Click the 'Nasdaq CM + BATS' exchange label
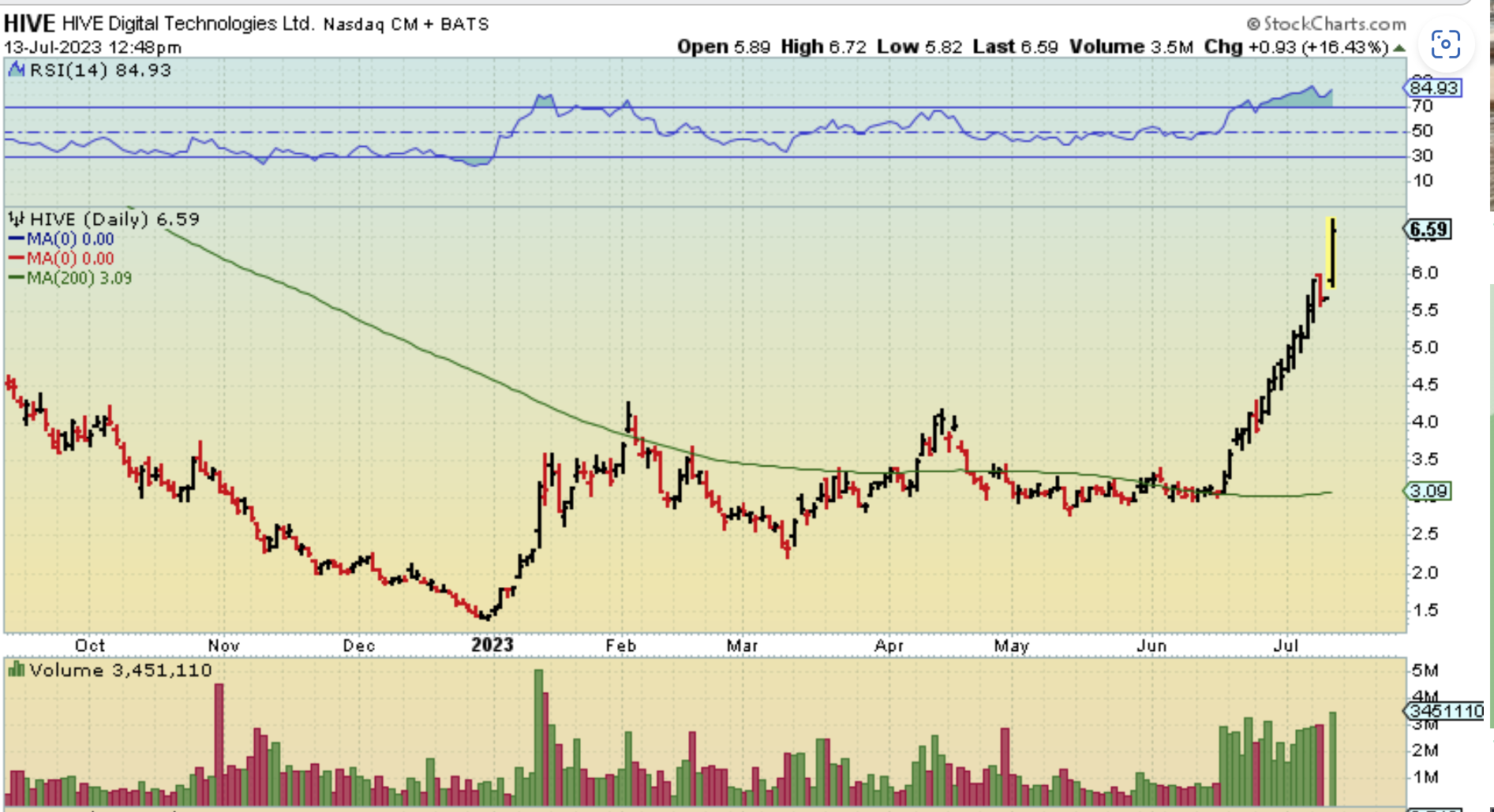 tap(406, 24)
